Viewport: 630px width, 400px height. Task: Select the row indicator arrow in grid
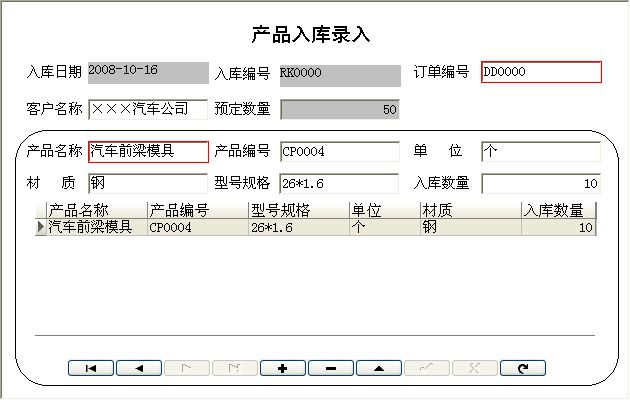coord(41,227)
